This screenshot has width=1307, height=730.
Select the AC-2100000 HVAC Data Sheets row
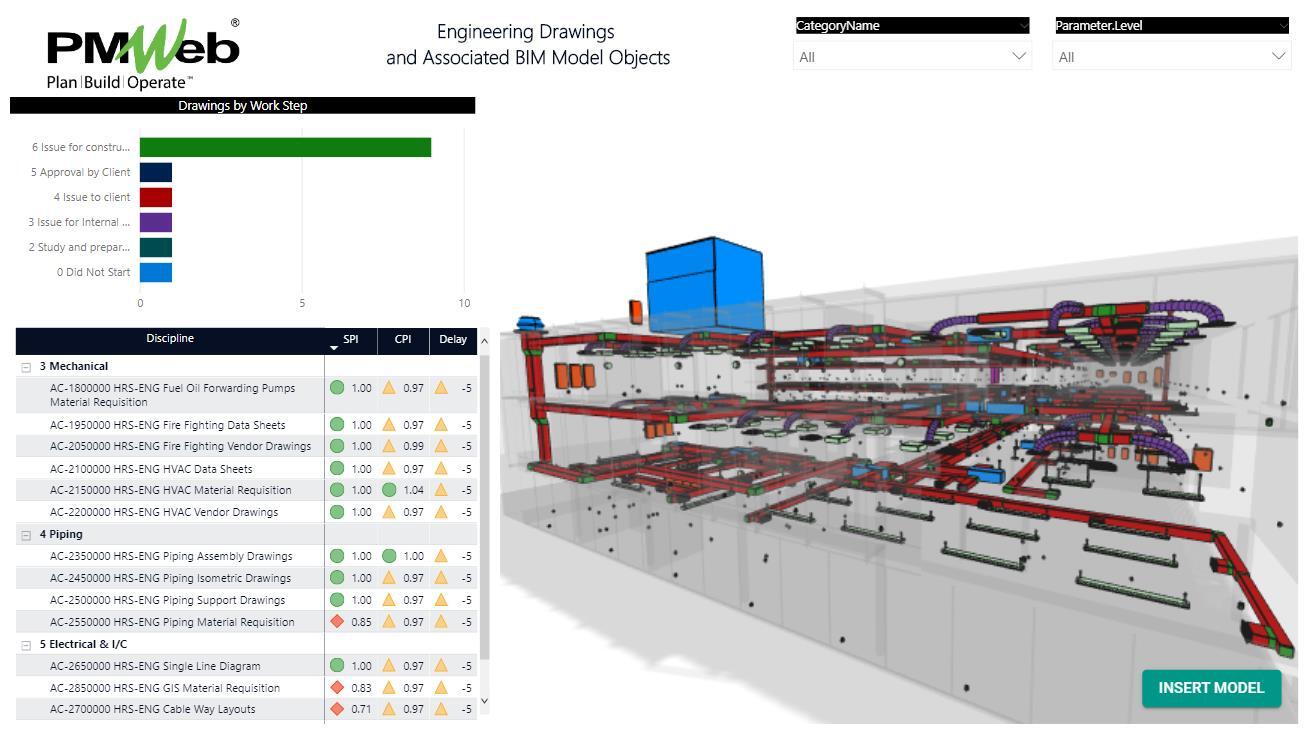(151, 469)
